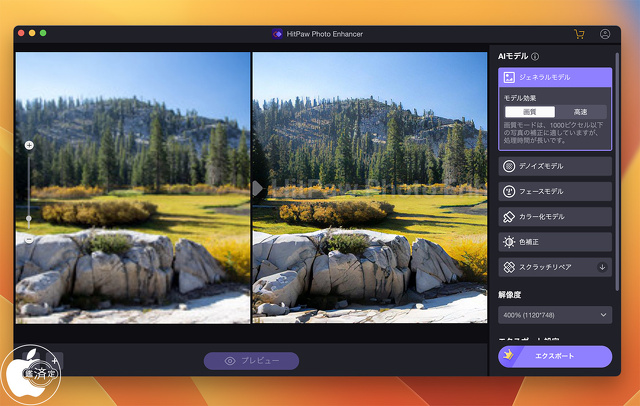Open the 解像度 400% dropdown
The height and width of the screenshot is (406, 640).
[555, 315]
